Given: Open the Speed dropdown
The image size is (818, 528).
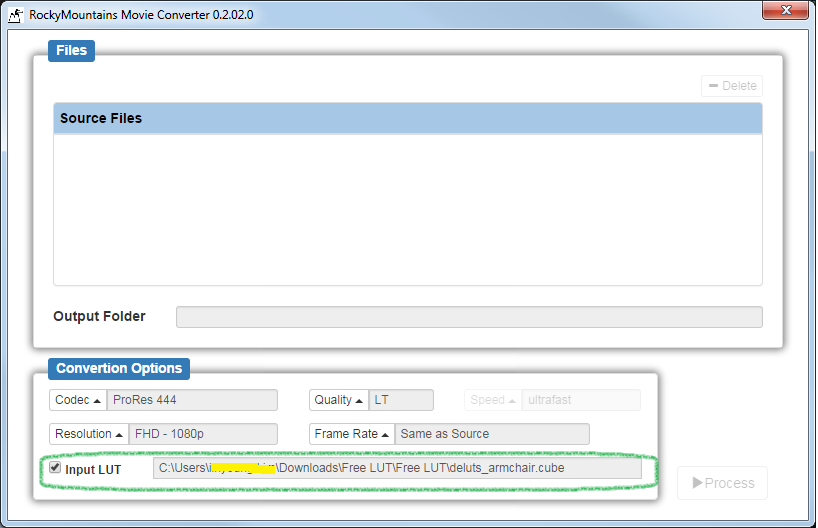Looking at the screenshot, I should [x=493, y=400].
